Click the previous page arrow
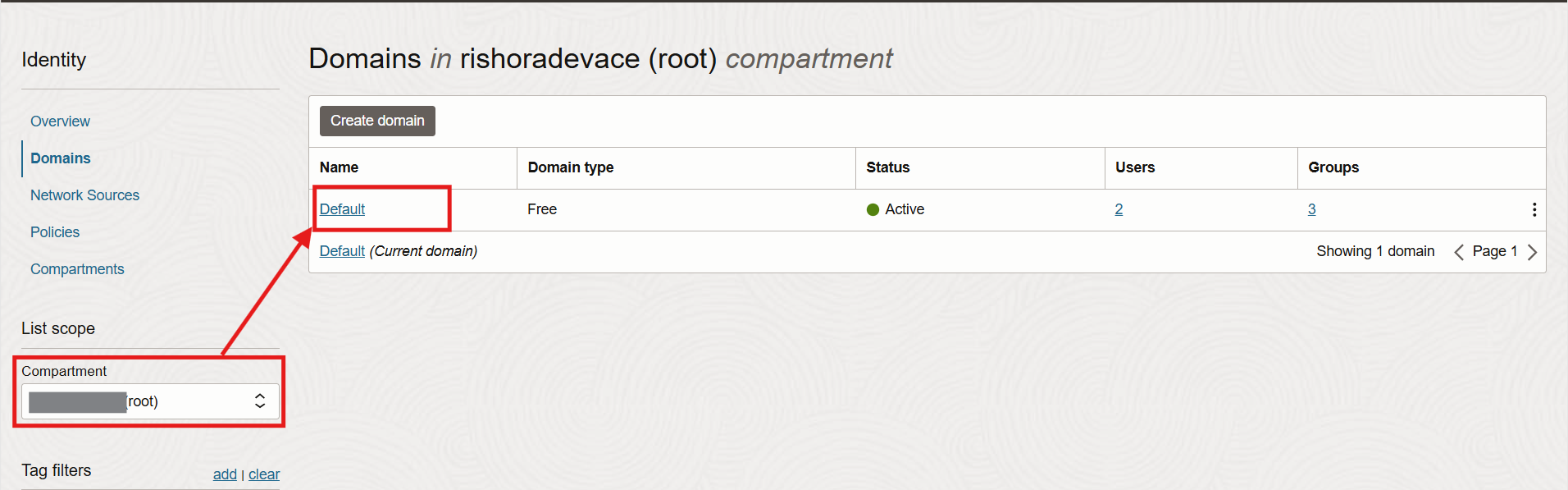Screen dimensions: 1568x490 pos(1459,251)
